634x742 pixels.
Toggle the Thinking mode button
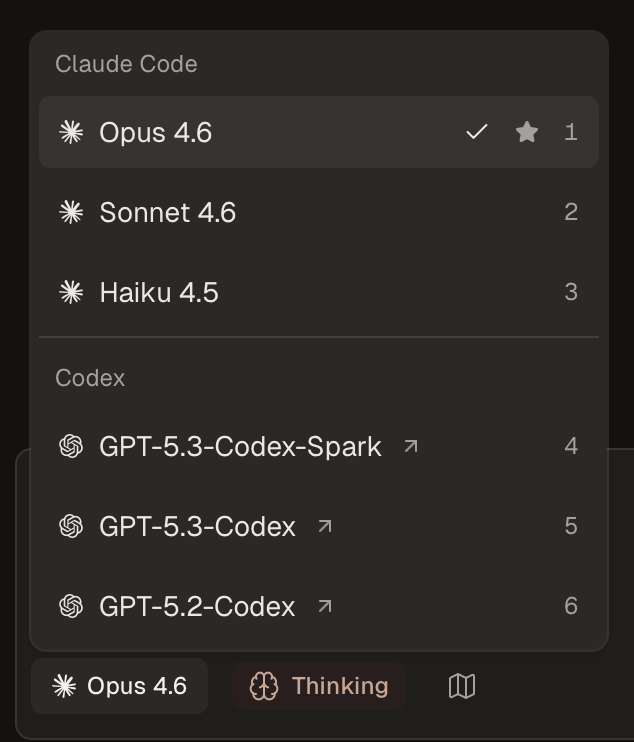coord(318,686)
